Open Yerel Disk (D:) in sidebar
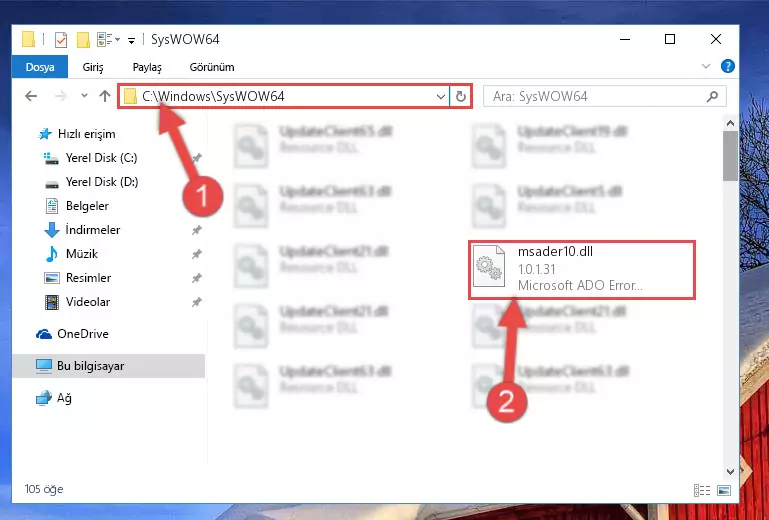The width and height of the screenshot is (769, 520). tap(91, 182)
